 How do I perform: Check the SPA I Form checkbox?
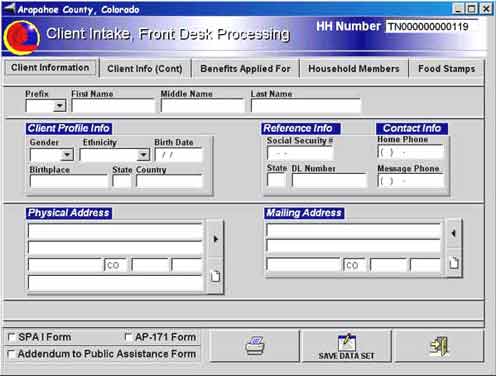(11, 337)
